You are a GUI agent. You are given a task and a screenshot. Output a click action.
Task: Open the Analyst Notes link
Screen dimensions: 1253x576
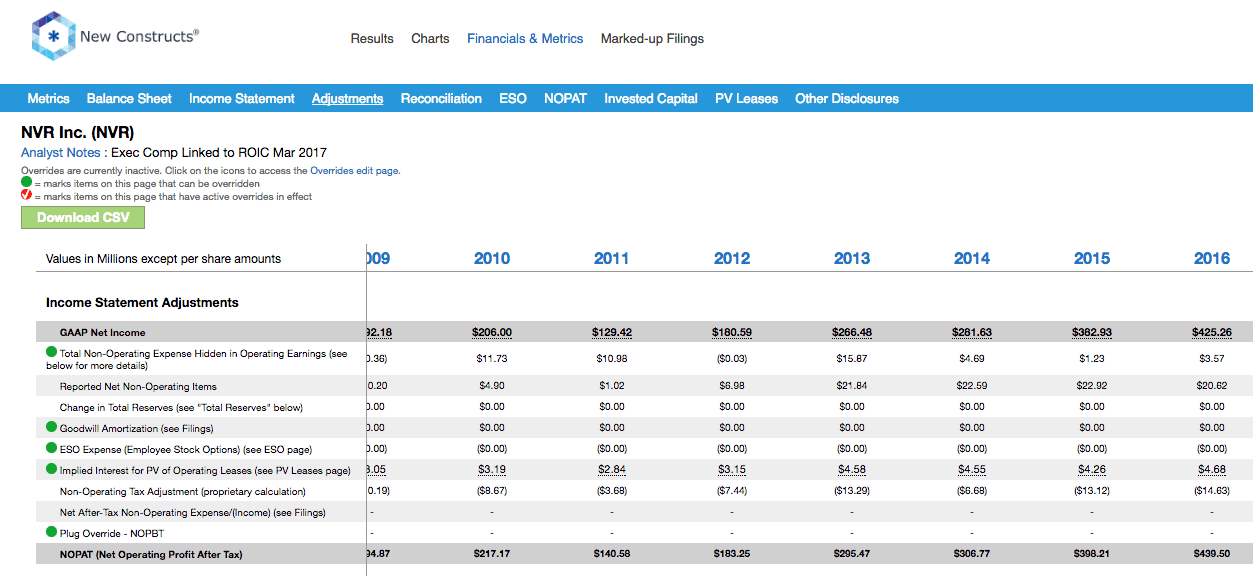(x=61, y=153)
